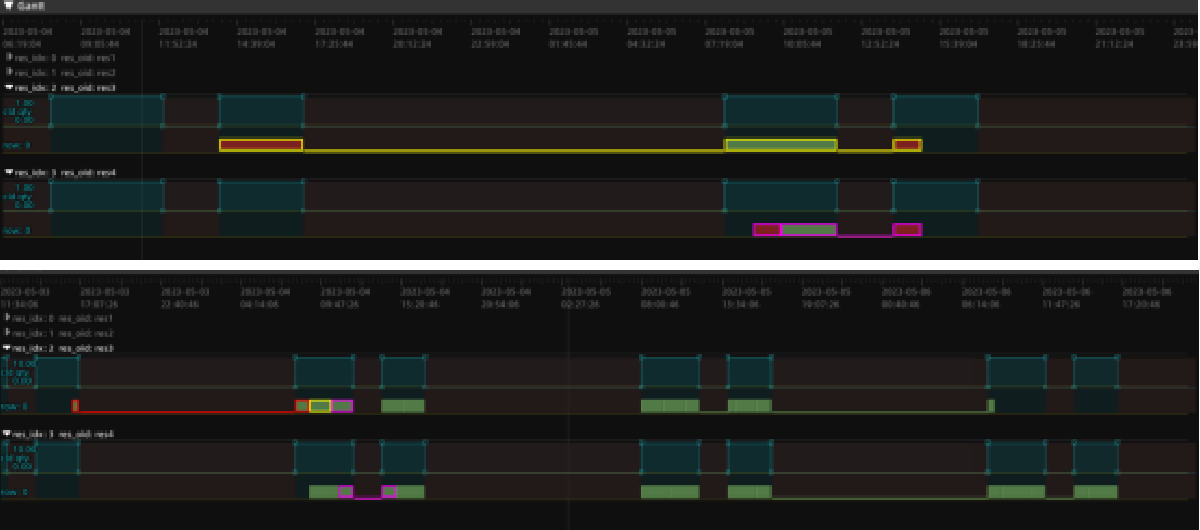Select rightmost green task bar in bottom res4 row

(1096, 491)
